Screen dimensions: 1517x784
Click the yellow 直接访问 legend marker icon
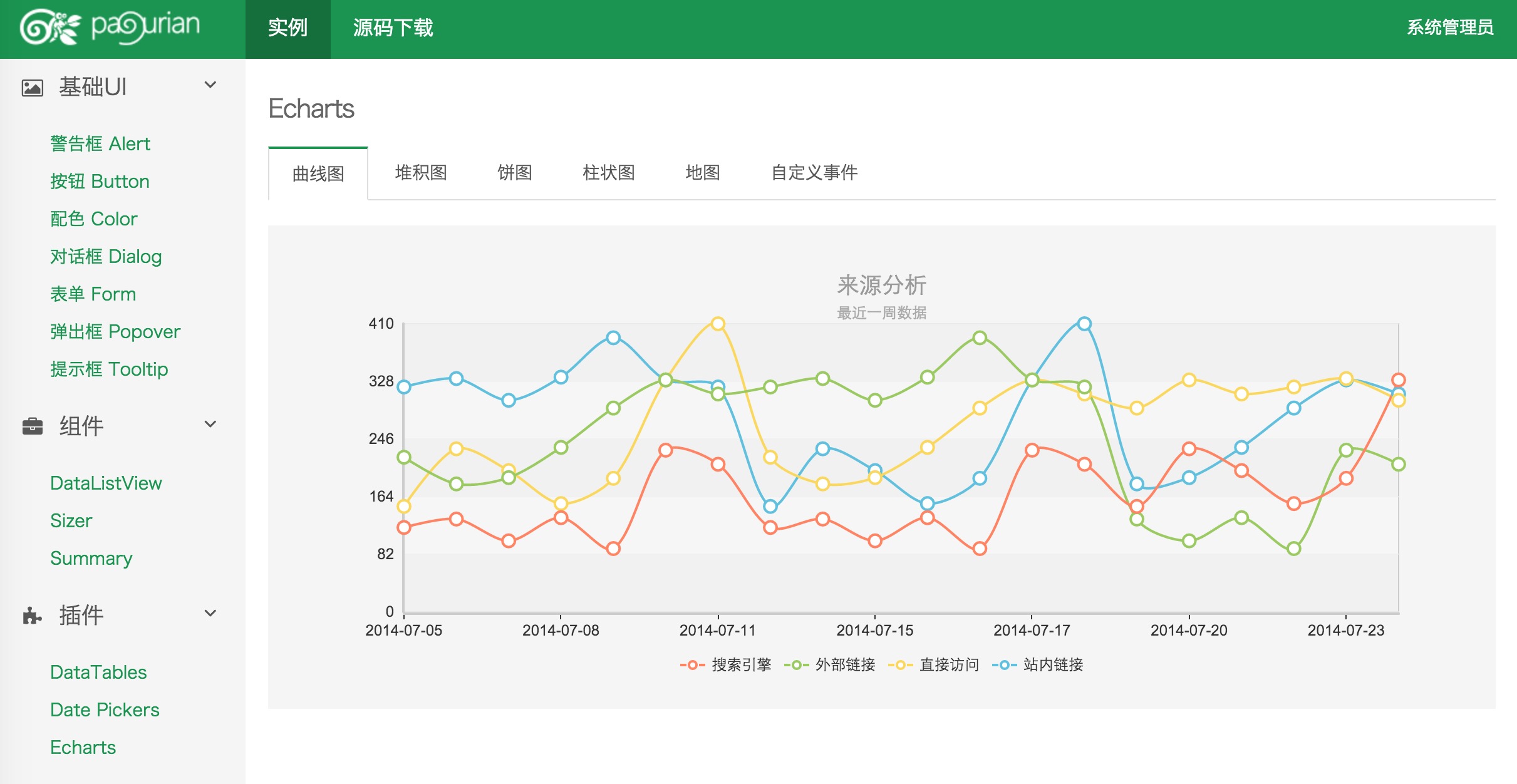(900, 665)
